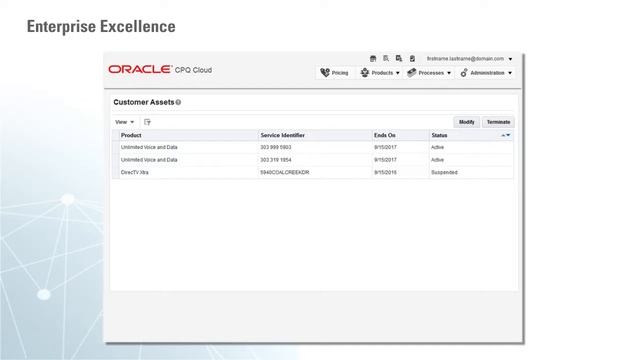Click Ends On date of 303 999 5903 row
640x360 pixels.
coord(385,147)
